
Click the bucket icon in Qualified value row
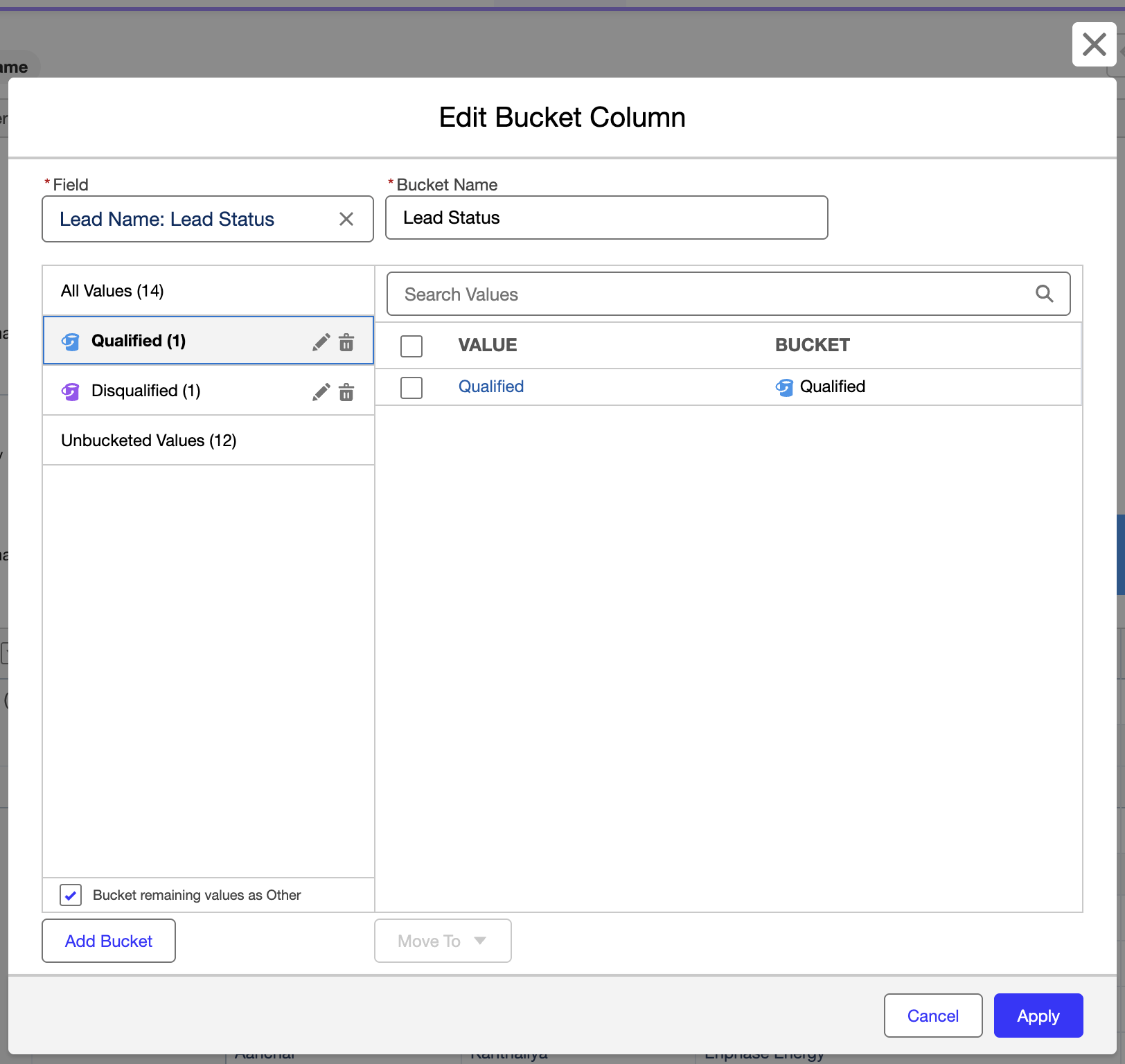tap(784, 387)
